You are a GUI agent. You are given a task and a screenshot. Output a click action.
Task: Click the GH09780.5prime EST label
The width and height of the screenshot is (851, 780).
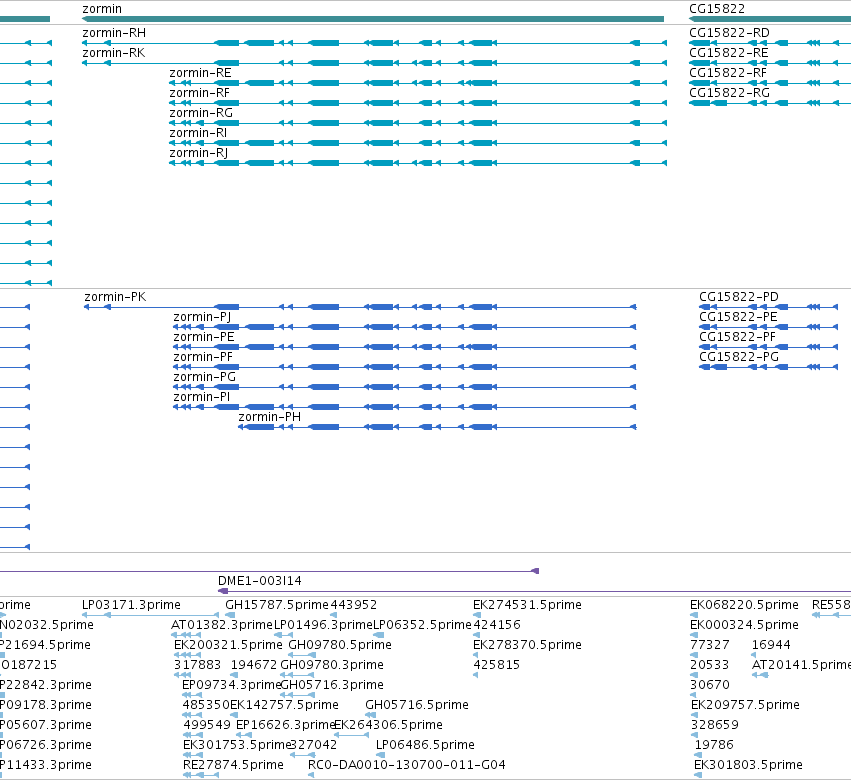340,645
